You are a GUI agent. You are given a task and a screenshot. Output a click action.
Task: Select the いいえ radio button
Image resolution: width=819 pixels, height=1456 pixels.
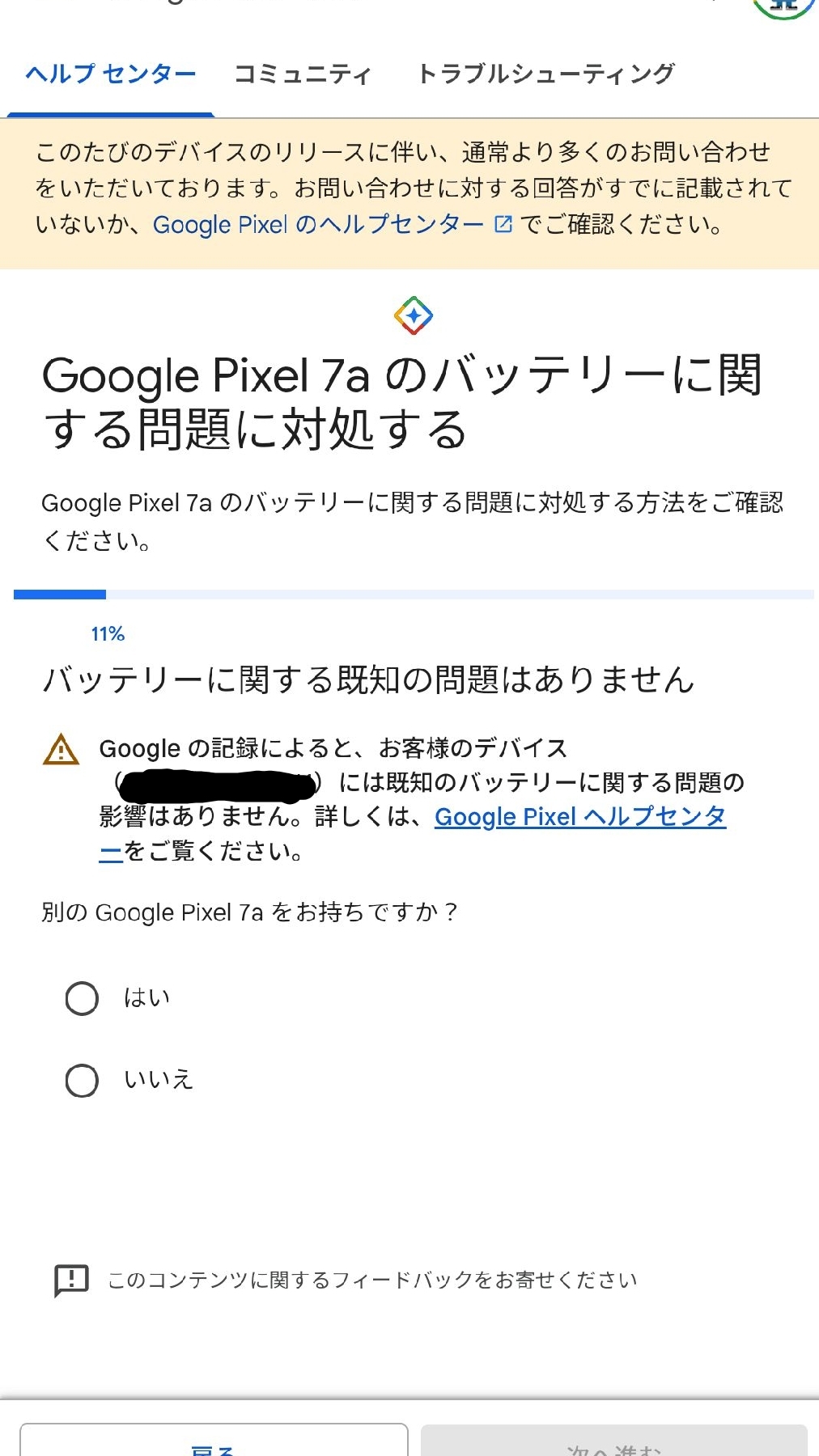(82, 1081)
